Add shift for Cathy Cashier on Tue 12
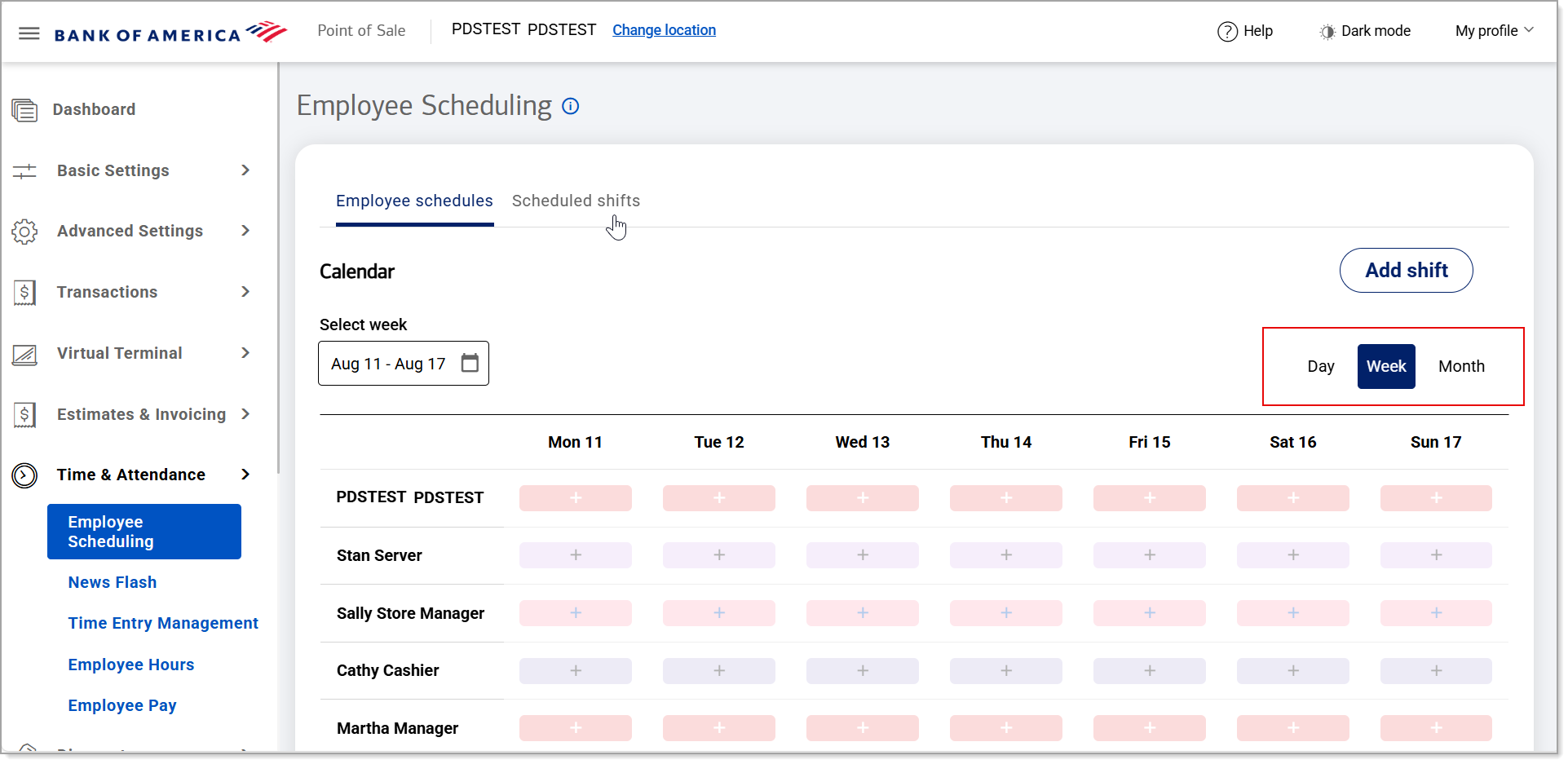Screen dimensions: 1568x764 (x=719, y=671)
